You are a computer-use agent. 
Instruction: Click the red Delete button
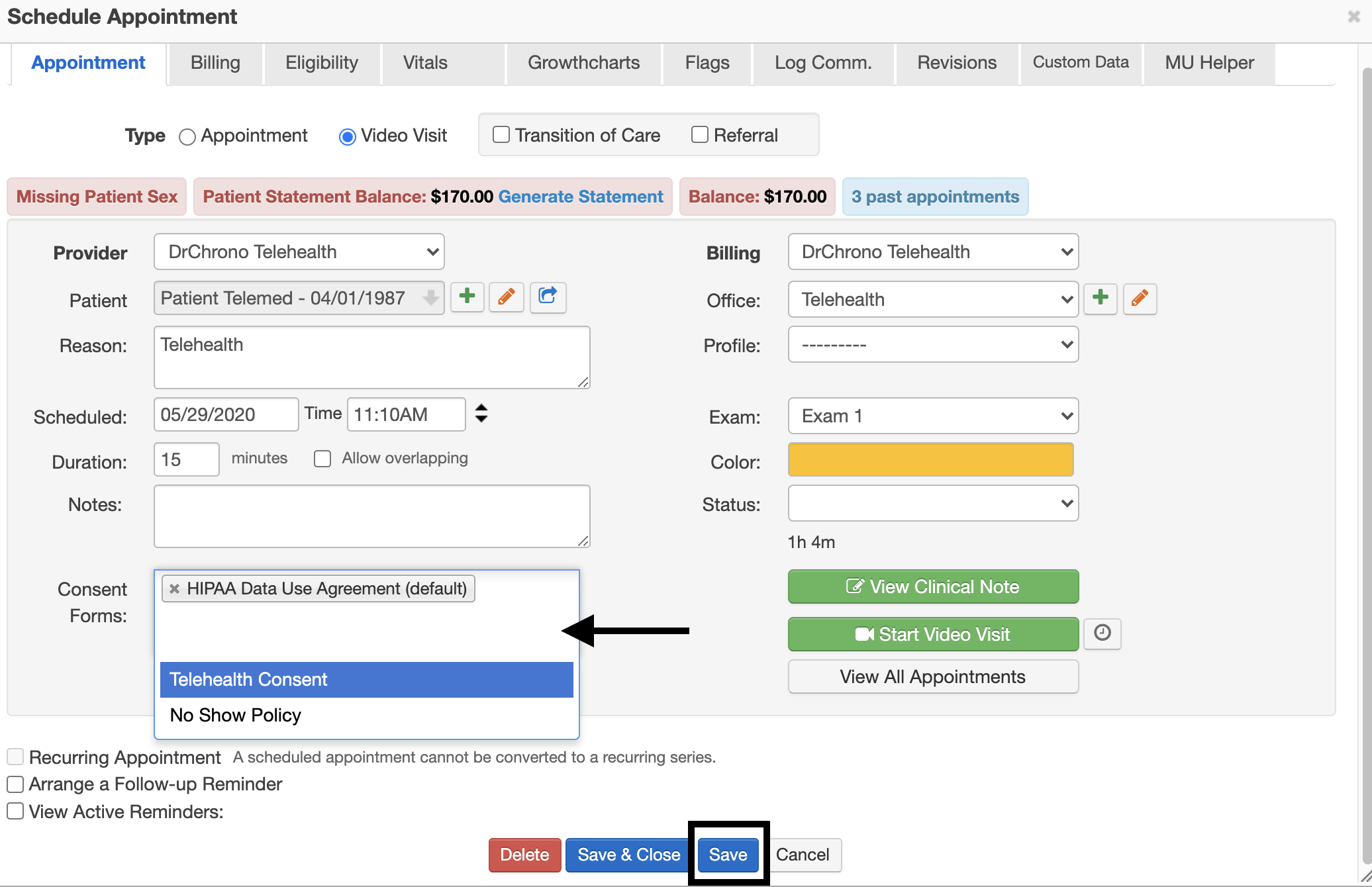tap(524, 855)
